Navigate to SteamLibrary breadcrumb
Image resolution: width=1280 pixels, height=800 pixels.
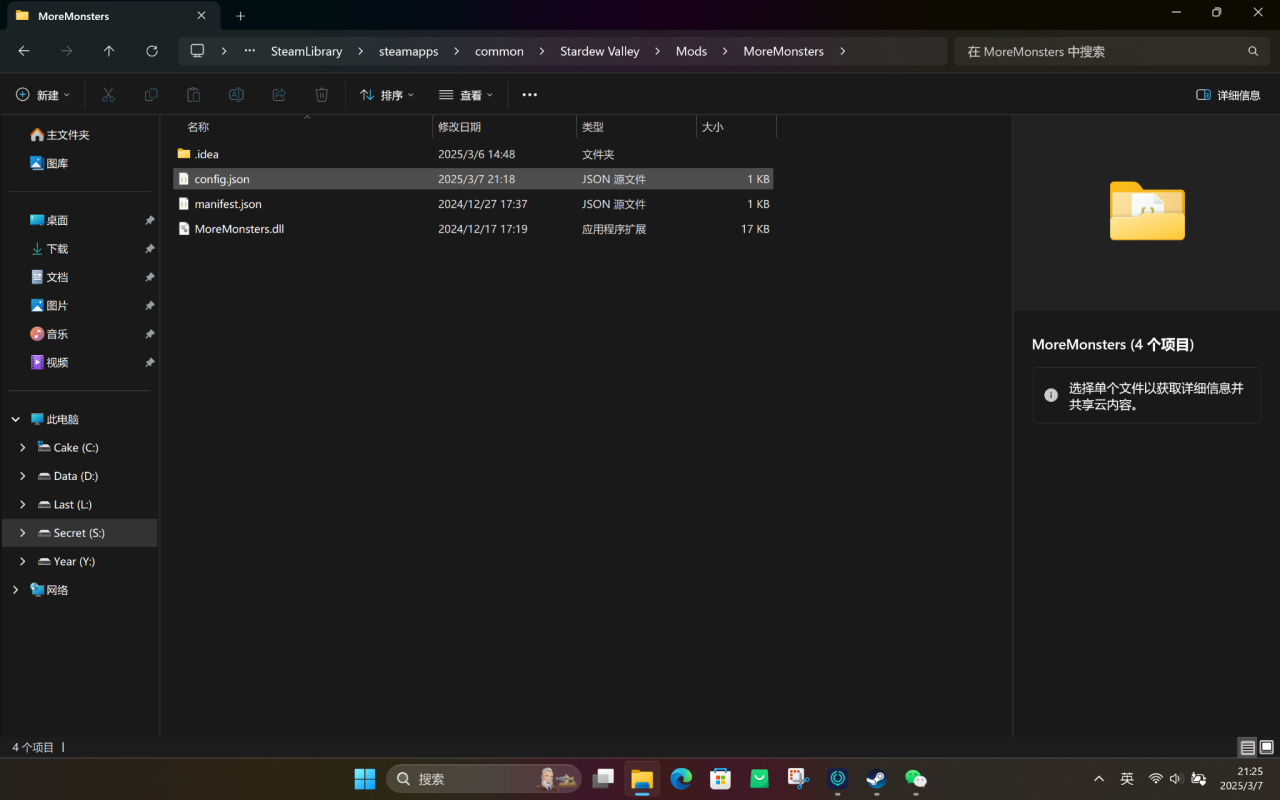(306, 51)
